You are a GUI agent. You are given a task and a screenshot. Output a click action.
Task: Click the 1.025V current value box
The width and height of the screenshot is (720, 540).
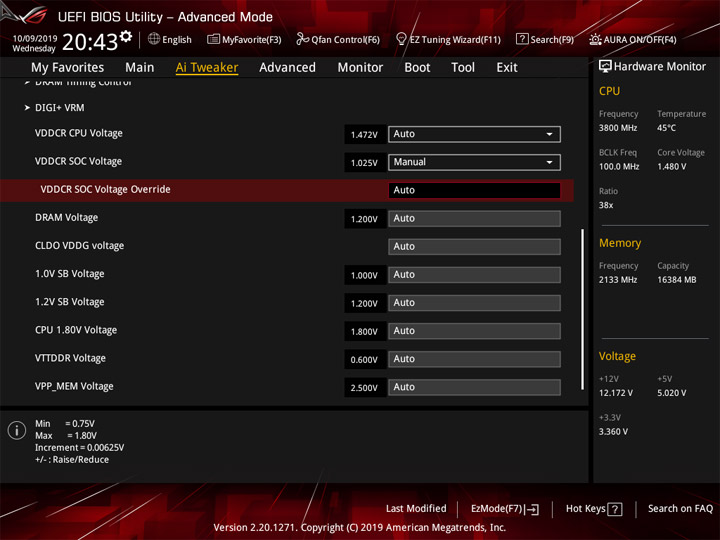(365, 163)
